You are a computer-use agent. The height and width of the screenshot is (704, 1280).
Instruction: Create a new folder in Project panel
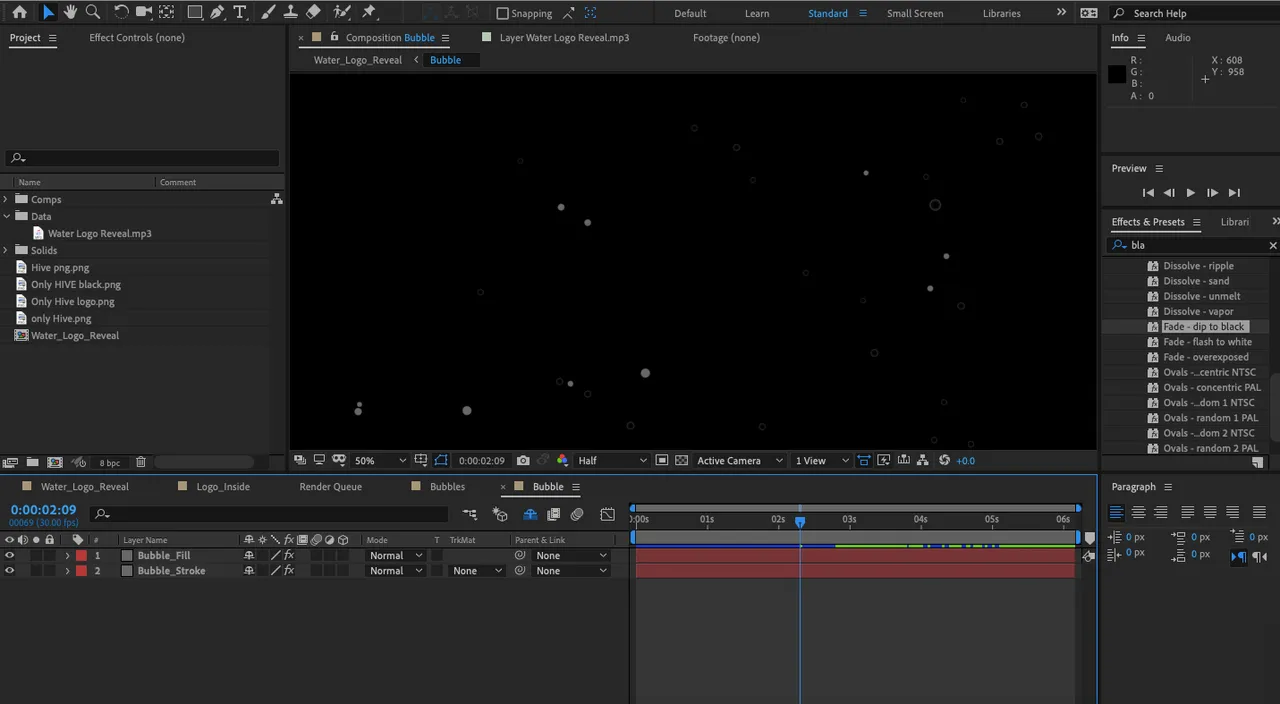32,462
